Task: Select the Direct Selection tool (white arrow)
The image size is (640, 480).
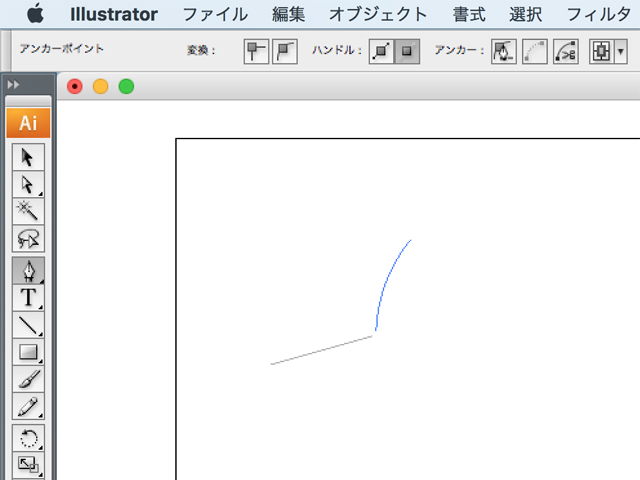Action: pyautogui.click(x=28, y=184)
